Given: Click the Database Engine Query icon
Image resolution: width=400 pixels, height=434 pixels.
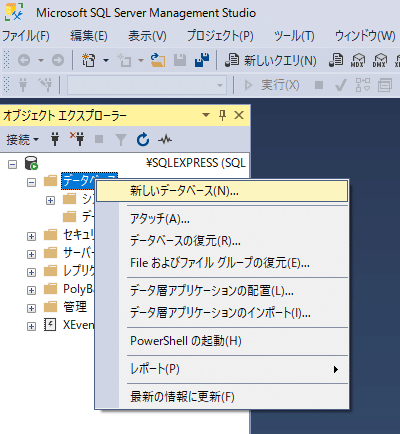Looking at the screenshot, I should (336, 60).
